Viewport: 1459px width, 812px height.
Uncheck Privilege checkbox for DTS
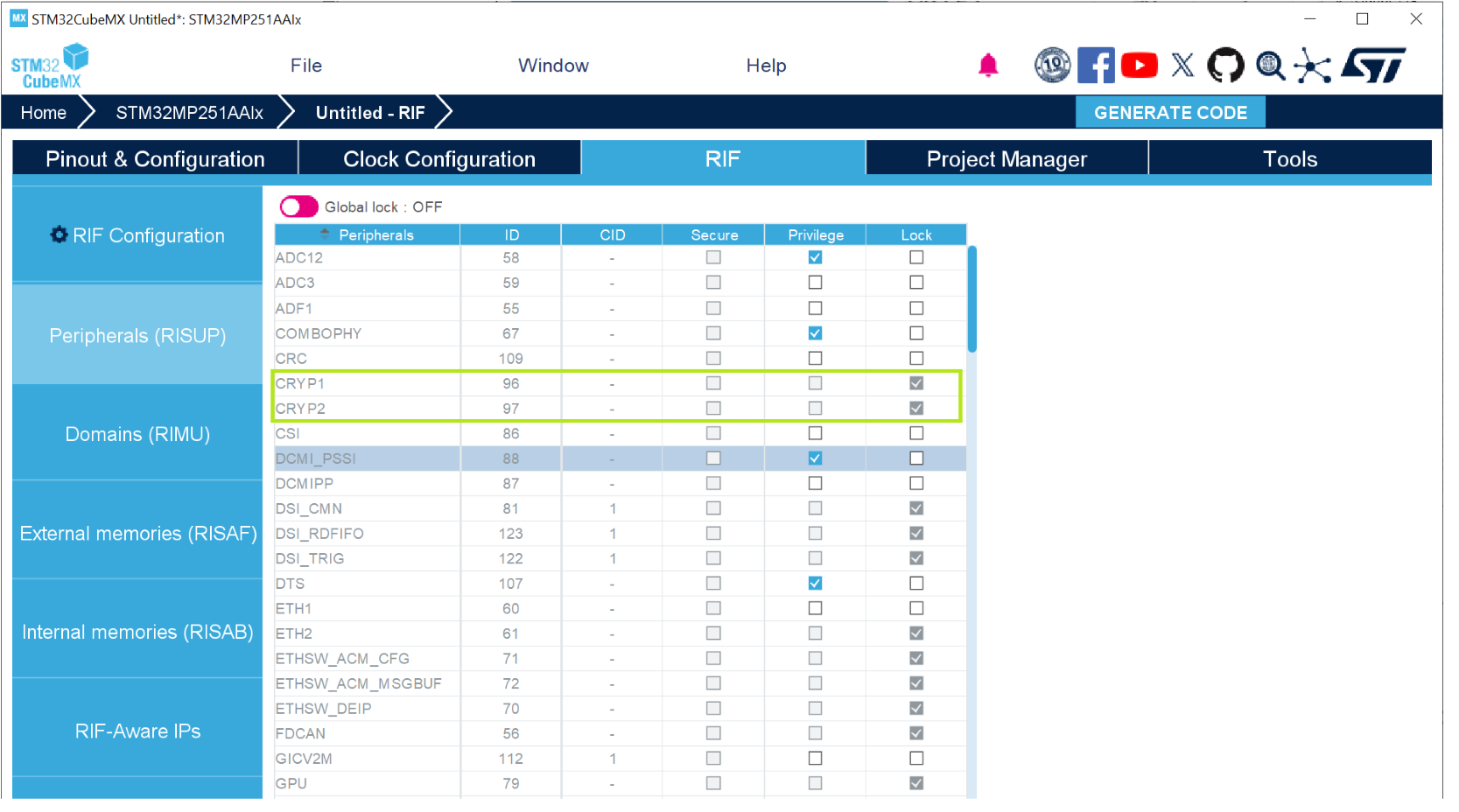(x=815, y=584)
